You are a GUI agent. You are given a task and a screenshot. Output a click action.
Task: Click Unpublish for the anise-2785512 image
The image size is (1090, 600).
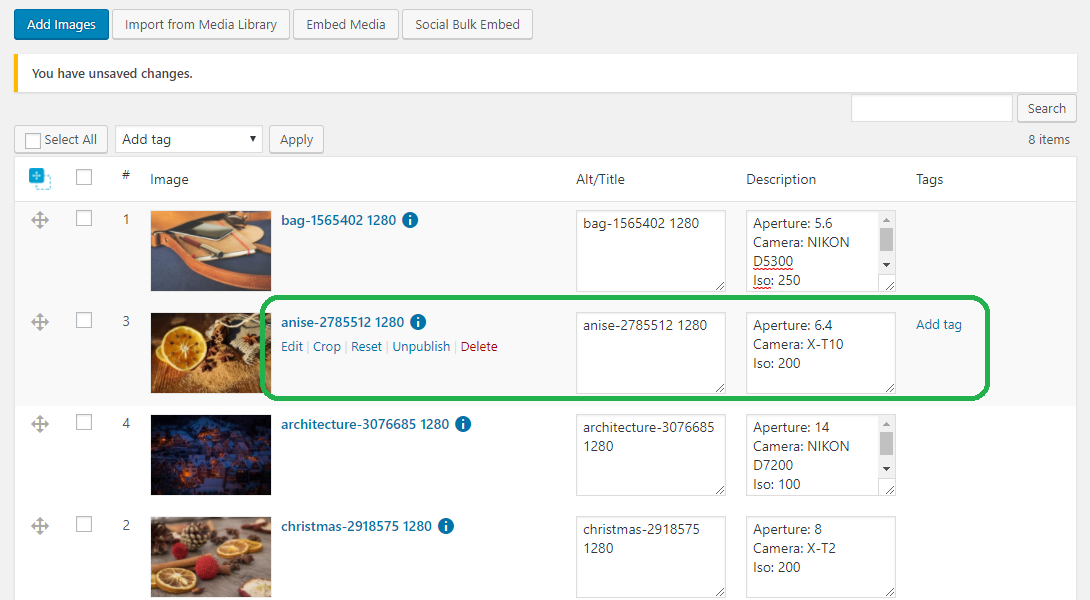[421, 346]
